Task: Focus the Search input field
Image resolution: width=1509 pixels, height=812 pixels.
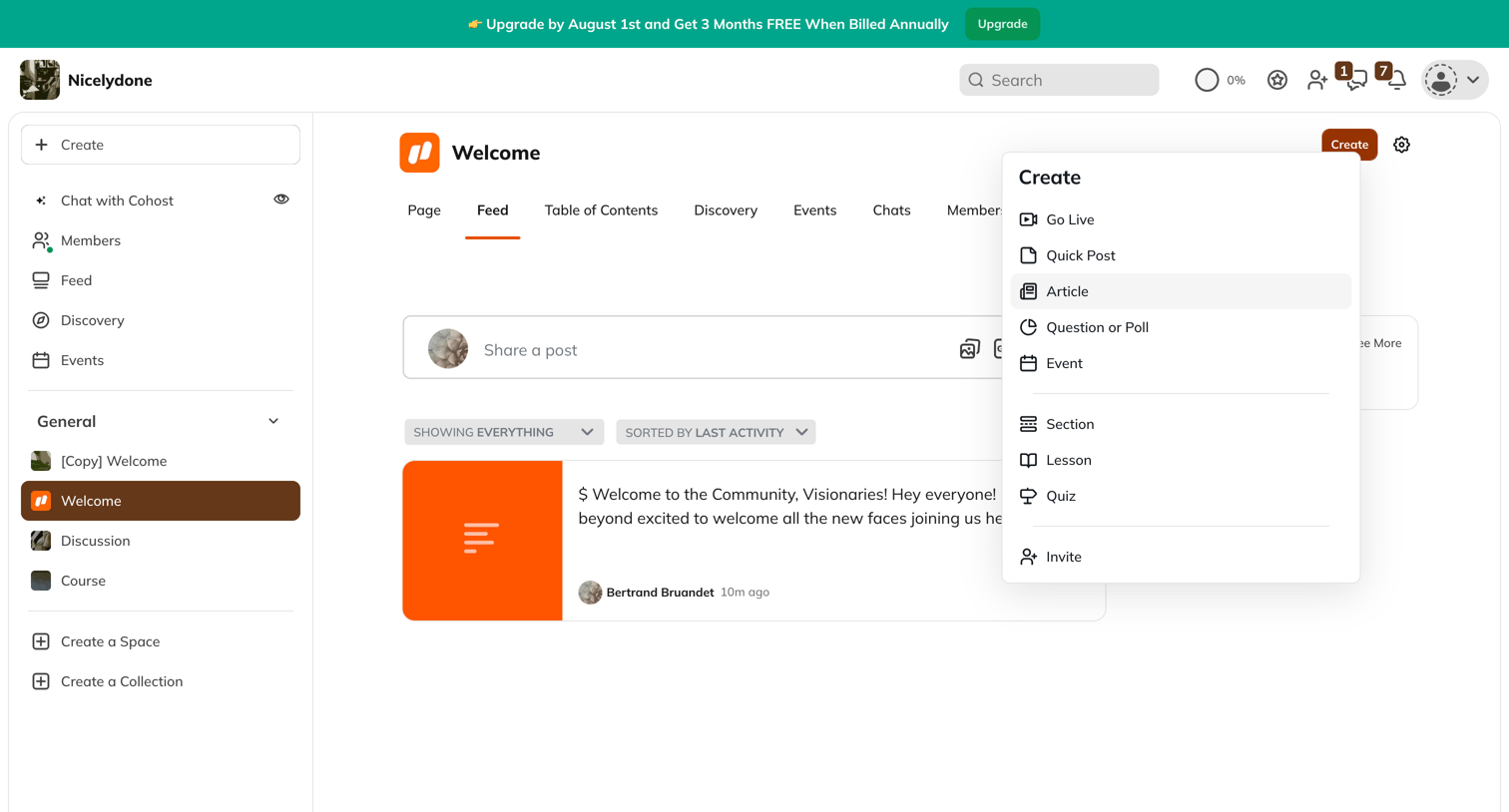Action: coord(1059,80)
